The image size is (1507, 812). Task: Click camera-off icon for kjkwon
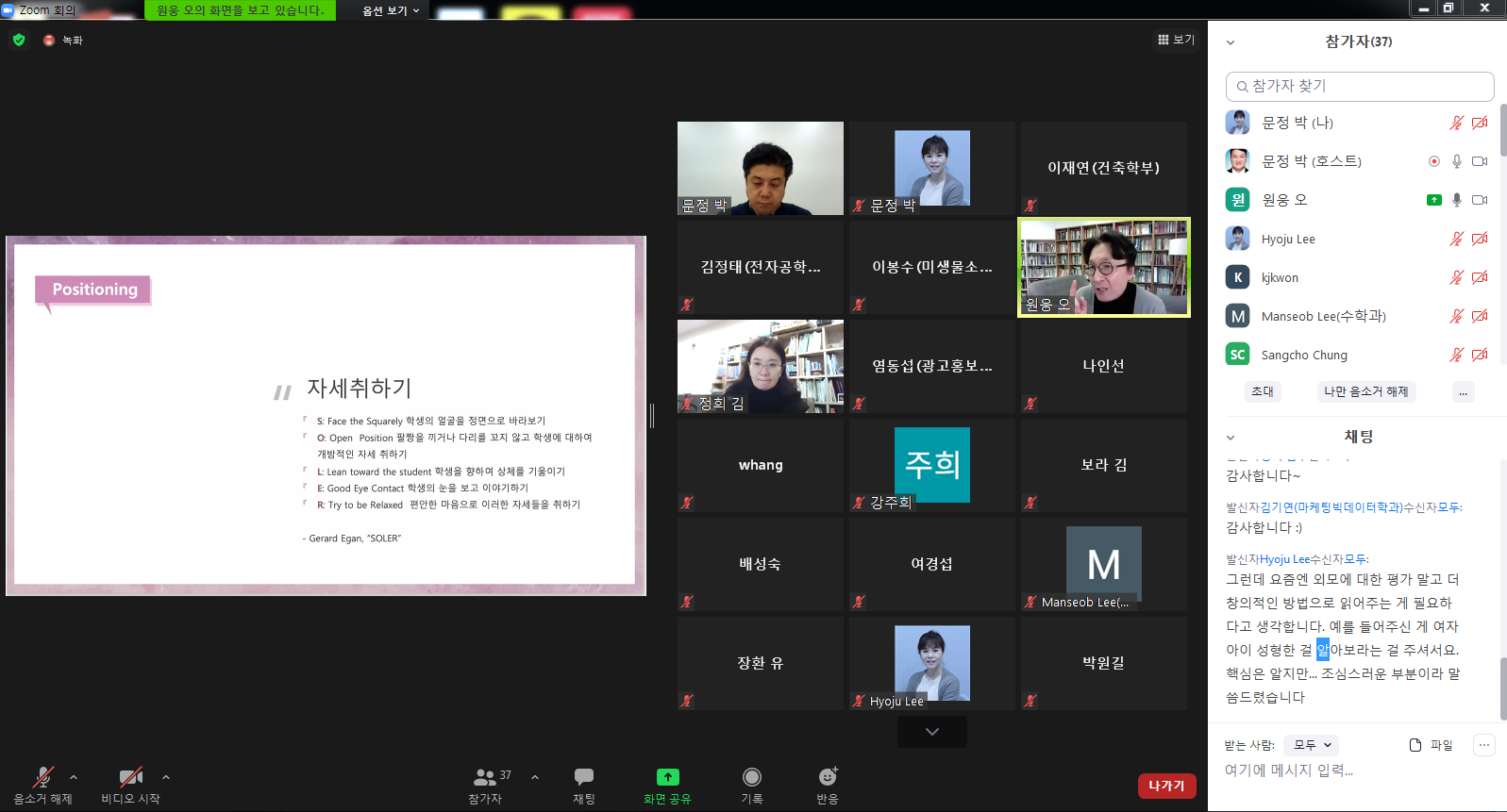[x=1480, y=277]
